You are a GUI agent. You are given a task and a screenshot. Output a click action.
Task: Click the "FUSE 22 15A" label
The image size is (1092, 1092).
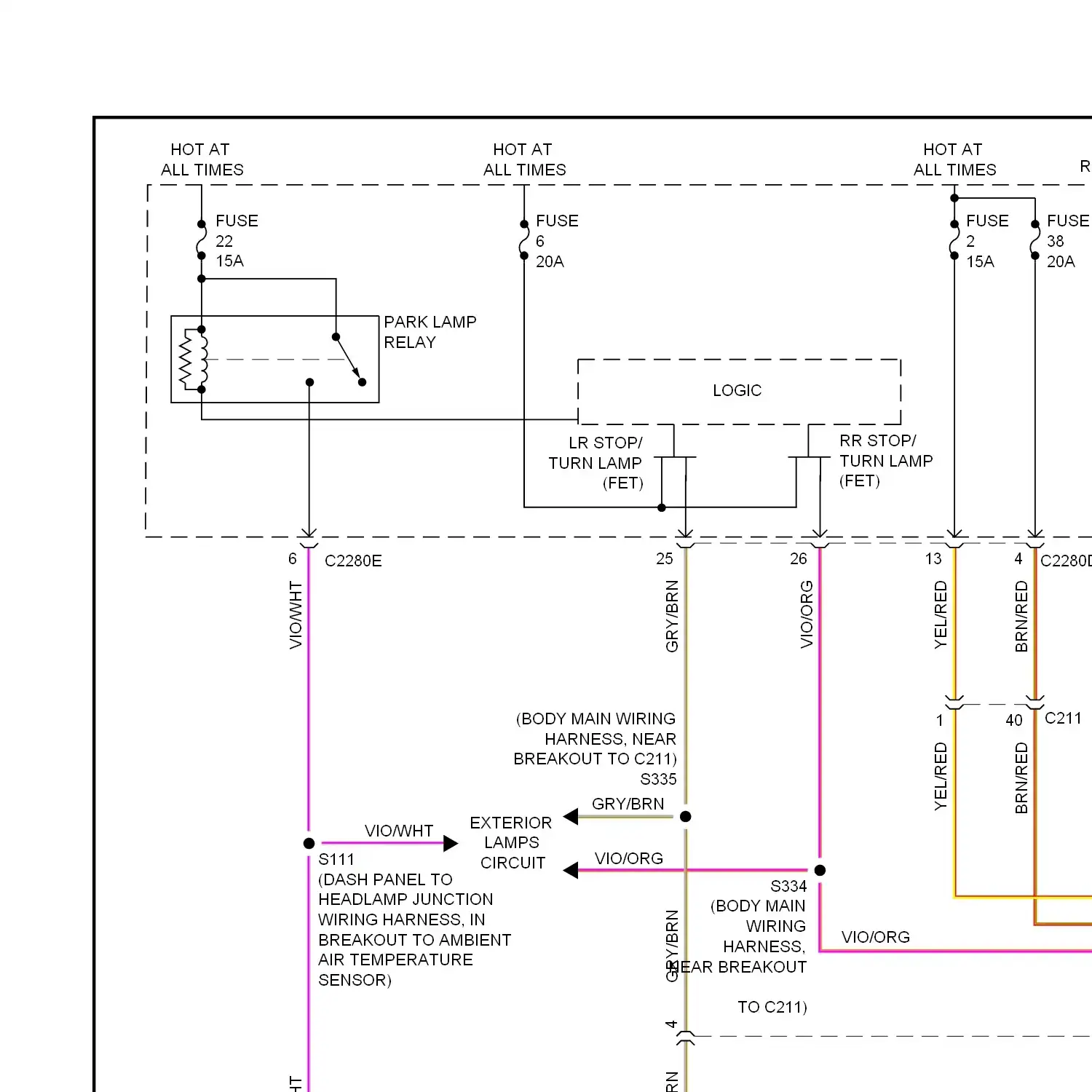(237, 240)
